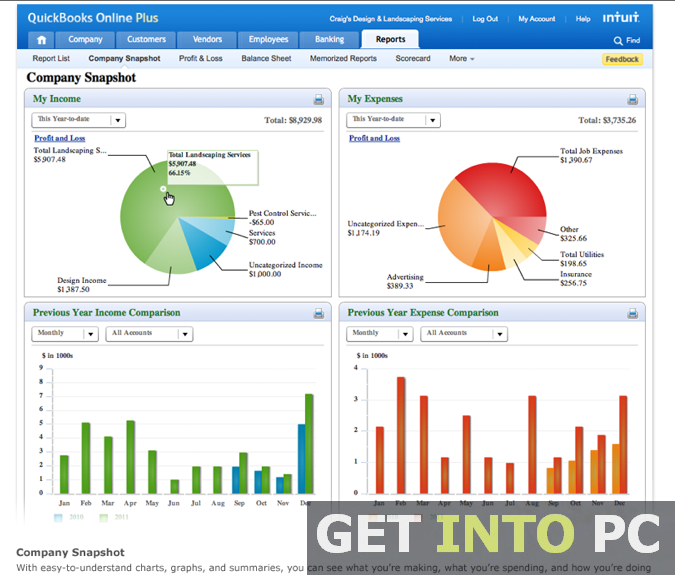Open the Vendors tab
This screenshot has width=675, height=575.
coord(207,40)
